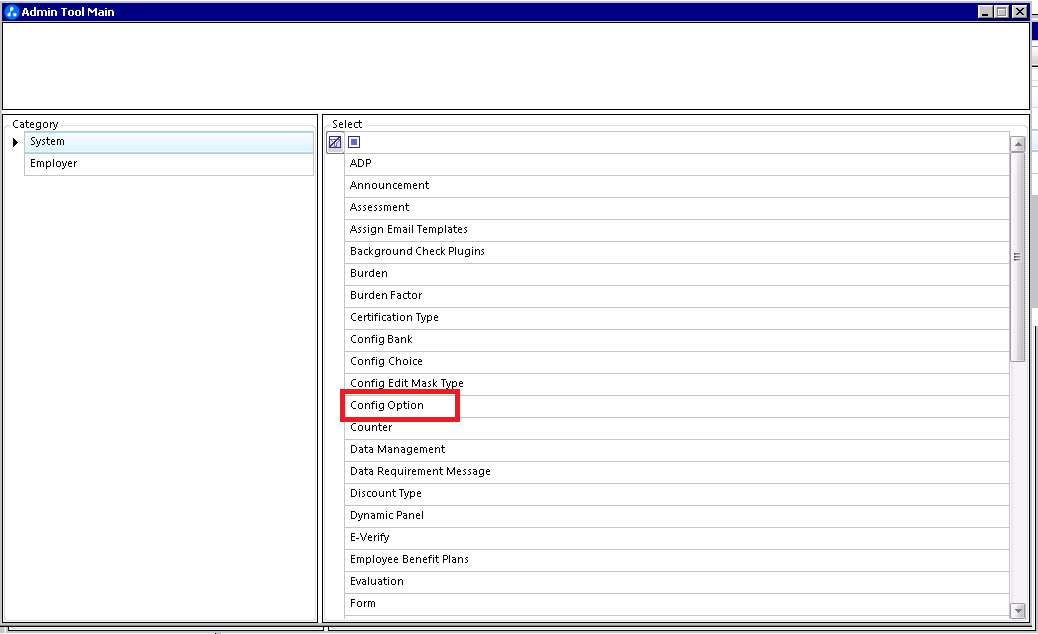Select the Form row
The height and width of the screenshot is (634, 1038).
click(677, 604)
